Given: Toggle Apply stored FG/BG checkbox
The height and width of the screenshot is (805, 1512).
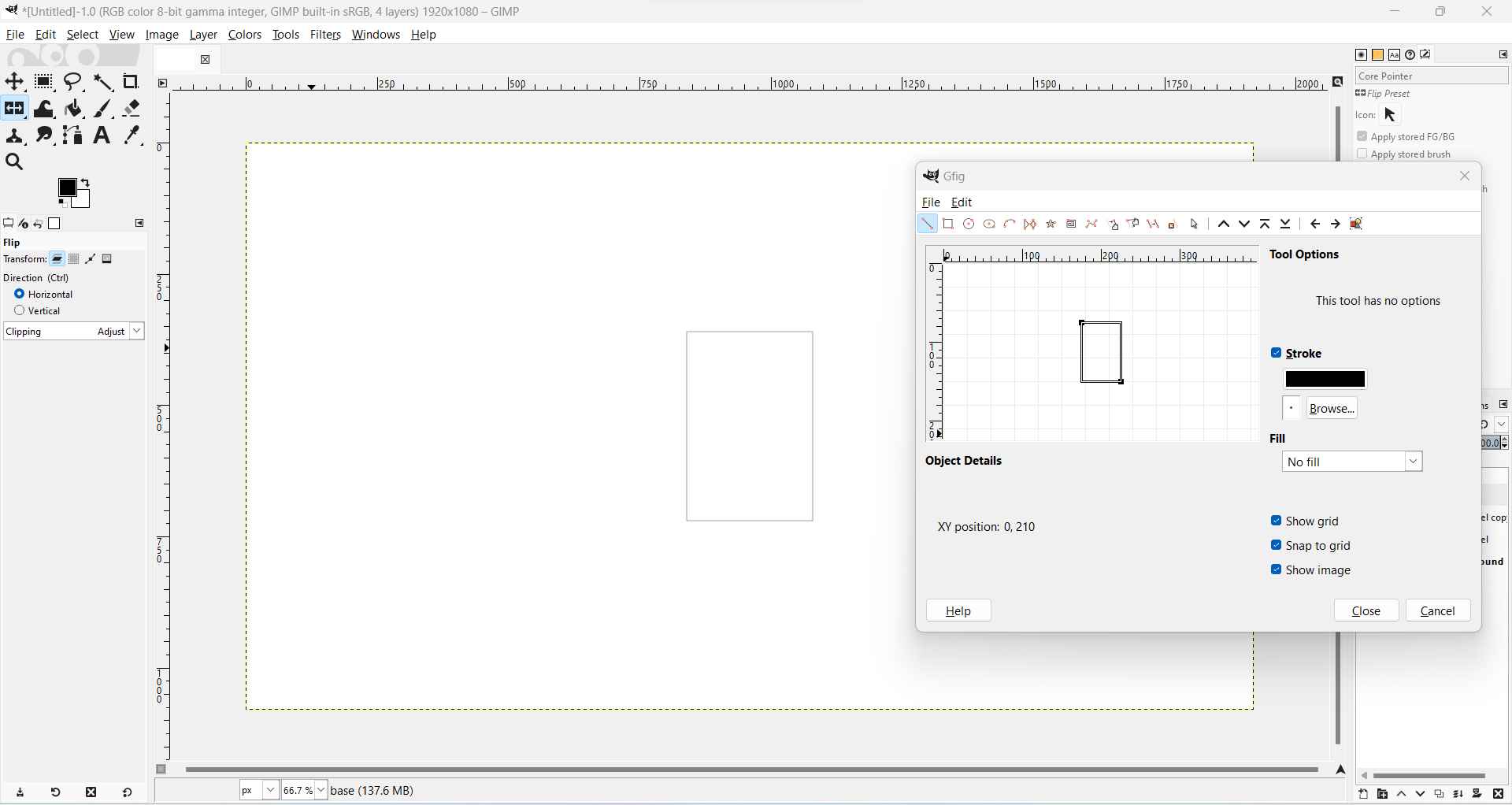Looking at the screenshot, I should point(1362,137).
